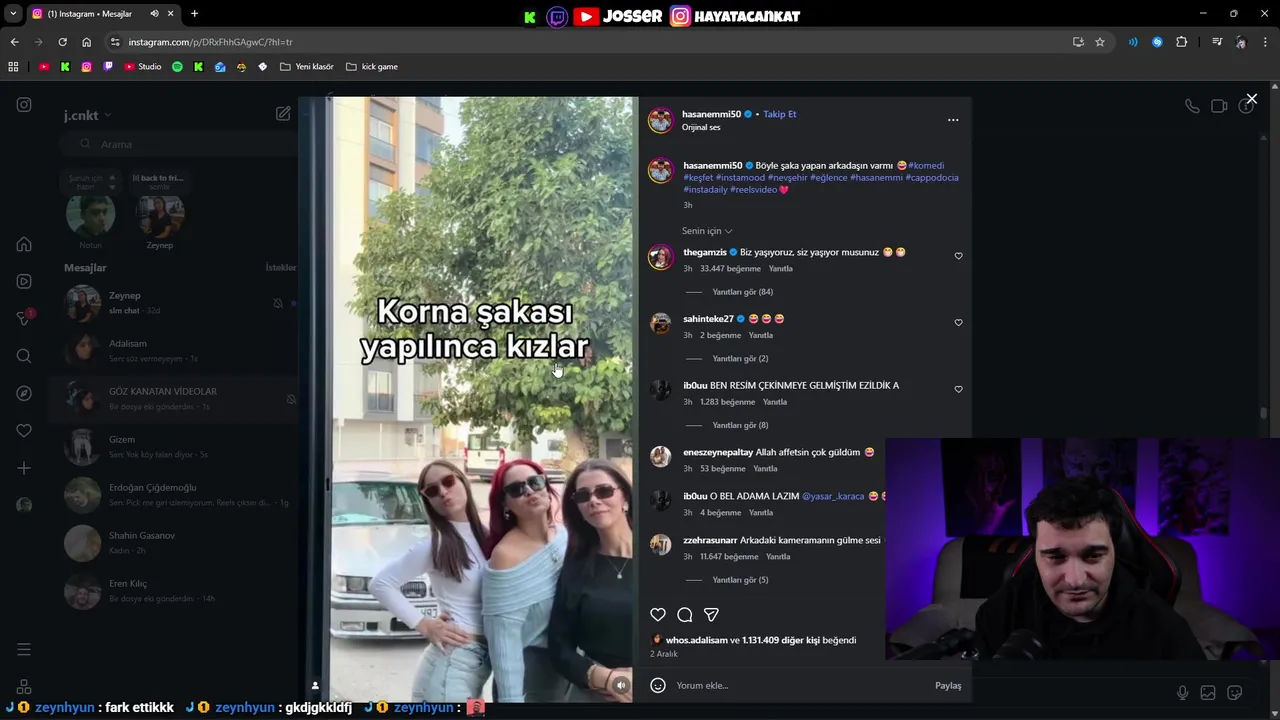Open Reels from the sidebar
The width and height of the screenshot is (1280, 720).
coord(24,281)
